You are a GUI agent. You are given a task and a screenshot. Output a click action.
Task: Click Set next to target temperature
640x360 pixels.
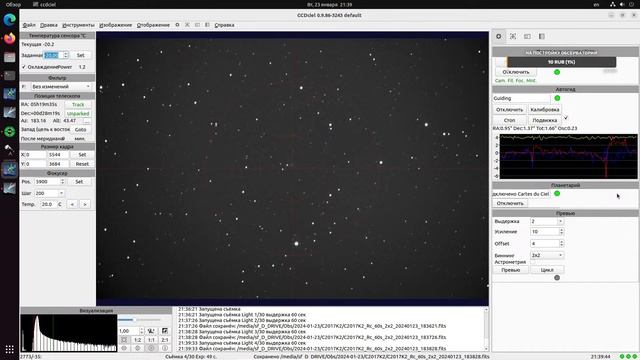click(x=81, y=55)
